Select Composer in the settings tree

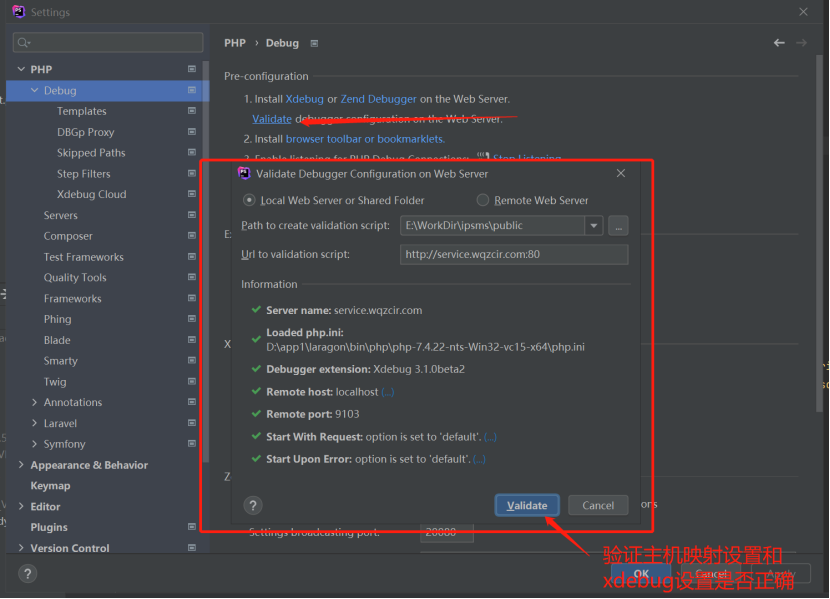coord(68,236)
